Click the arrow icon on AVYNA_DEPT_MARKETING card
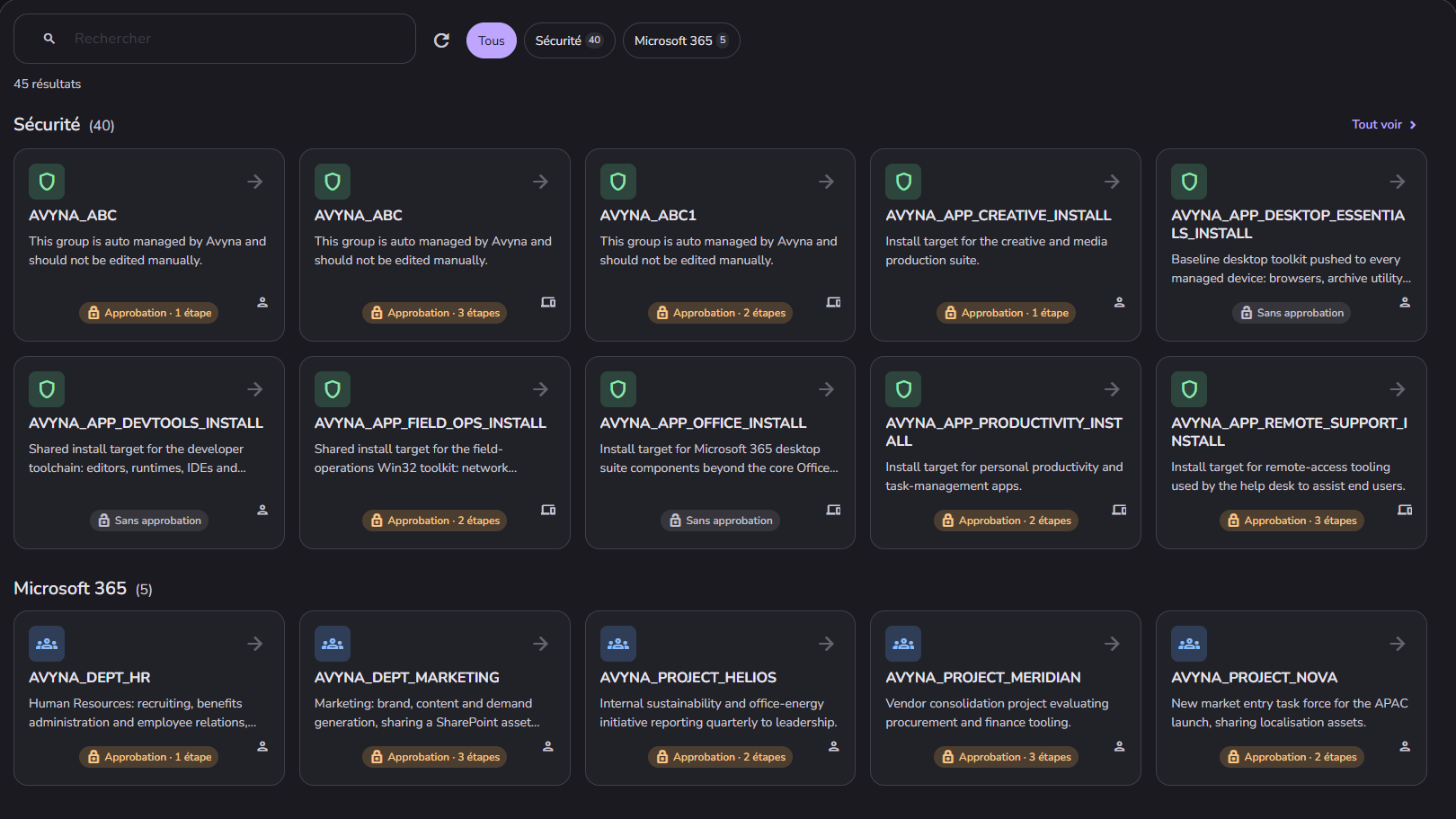Image resolution: width=1456 pixels, height=819 pixels. coord(540,644)
